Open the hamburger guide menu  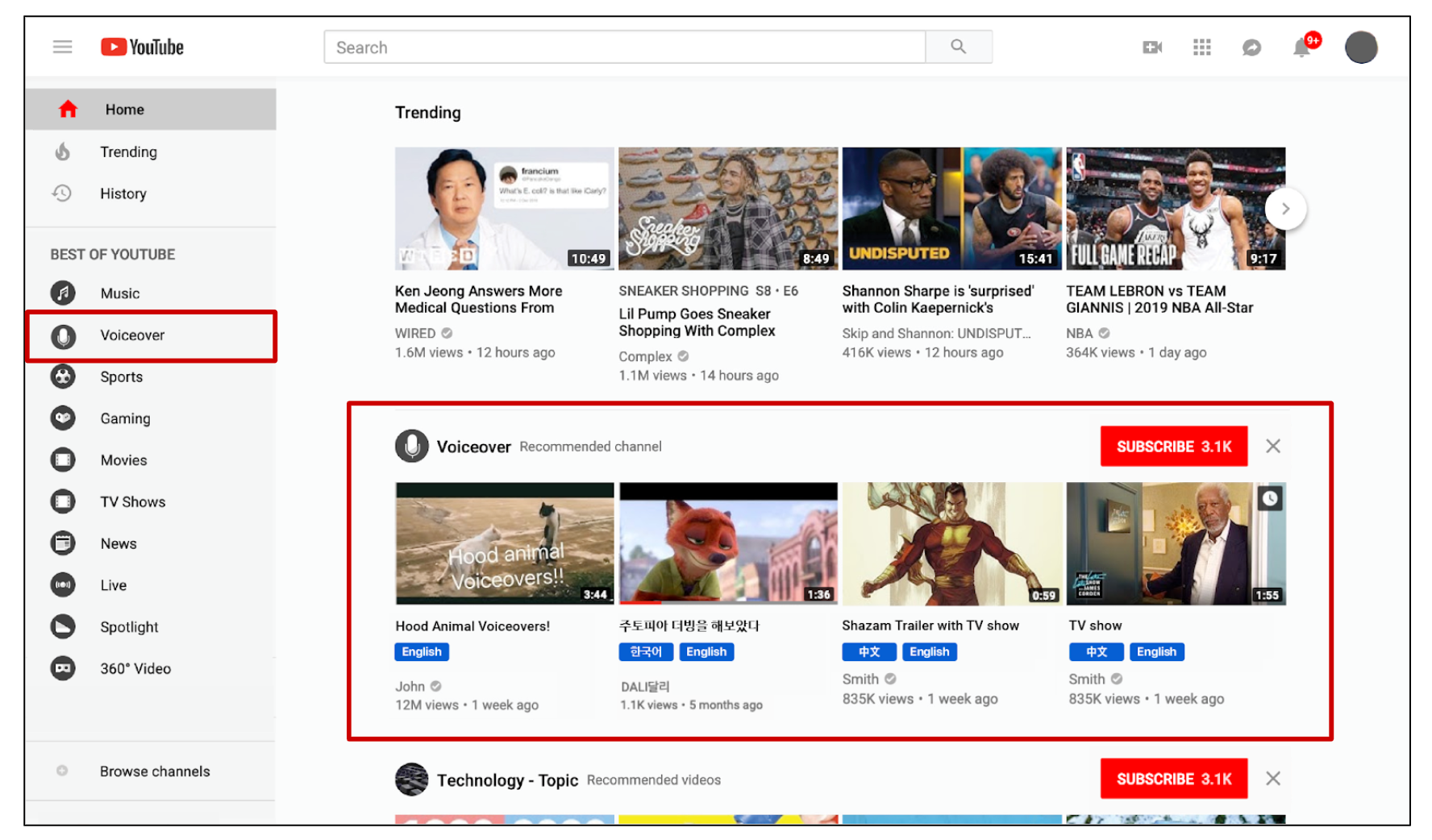(x=62, y=47)
